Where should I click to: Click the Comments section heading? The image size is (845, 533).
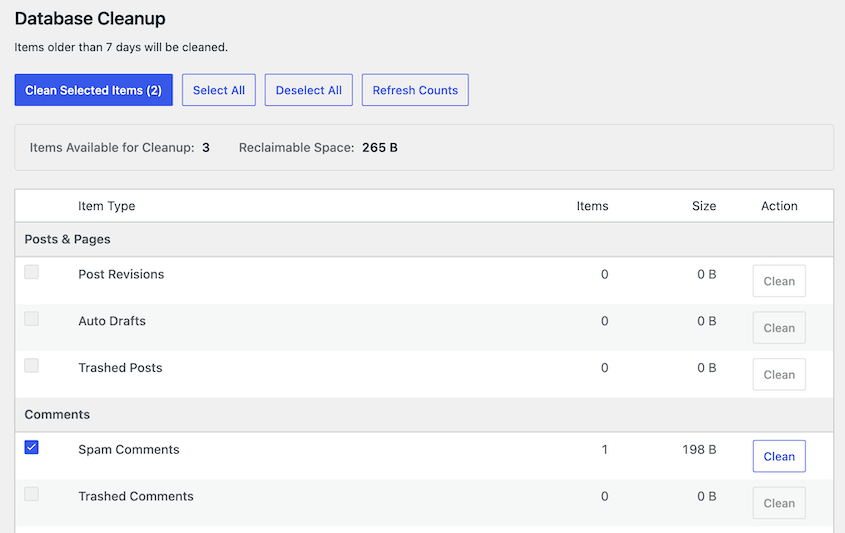[57, 414]
